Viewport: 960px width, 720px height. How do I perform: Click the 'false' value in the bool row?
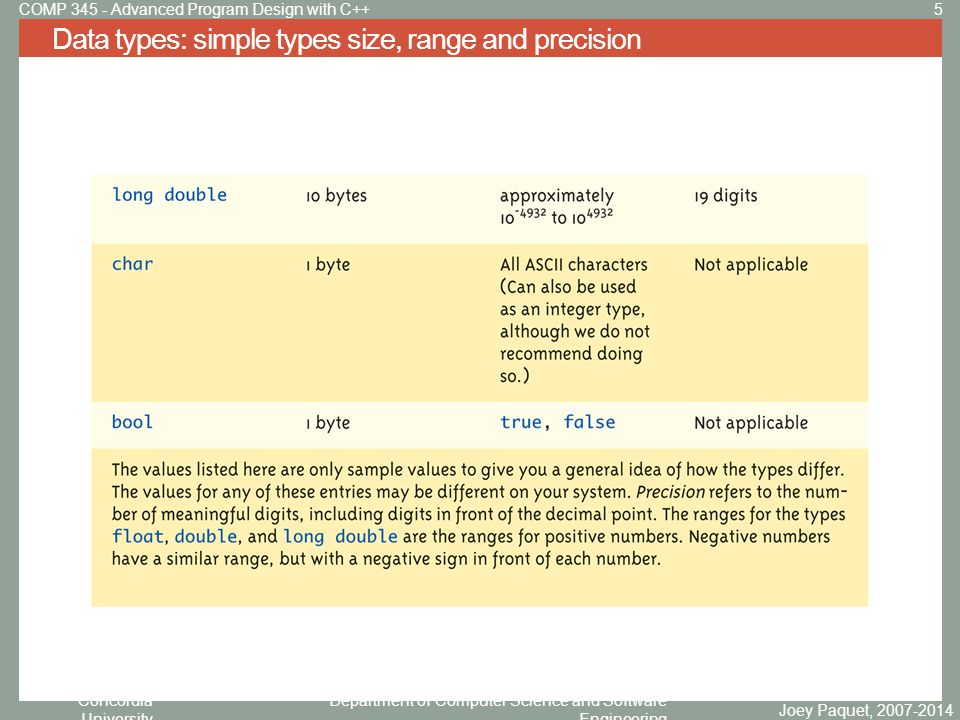tap(589, 422)
